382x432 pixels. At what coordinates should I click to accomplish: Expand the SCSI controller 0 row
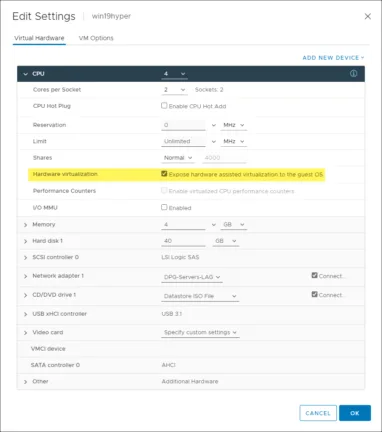click(x=26, y=257)
